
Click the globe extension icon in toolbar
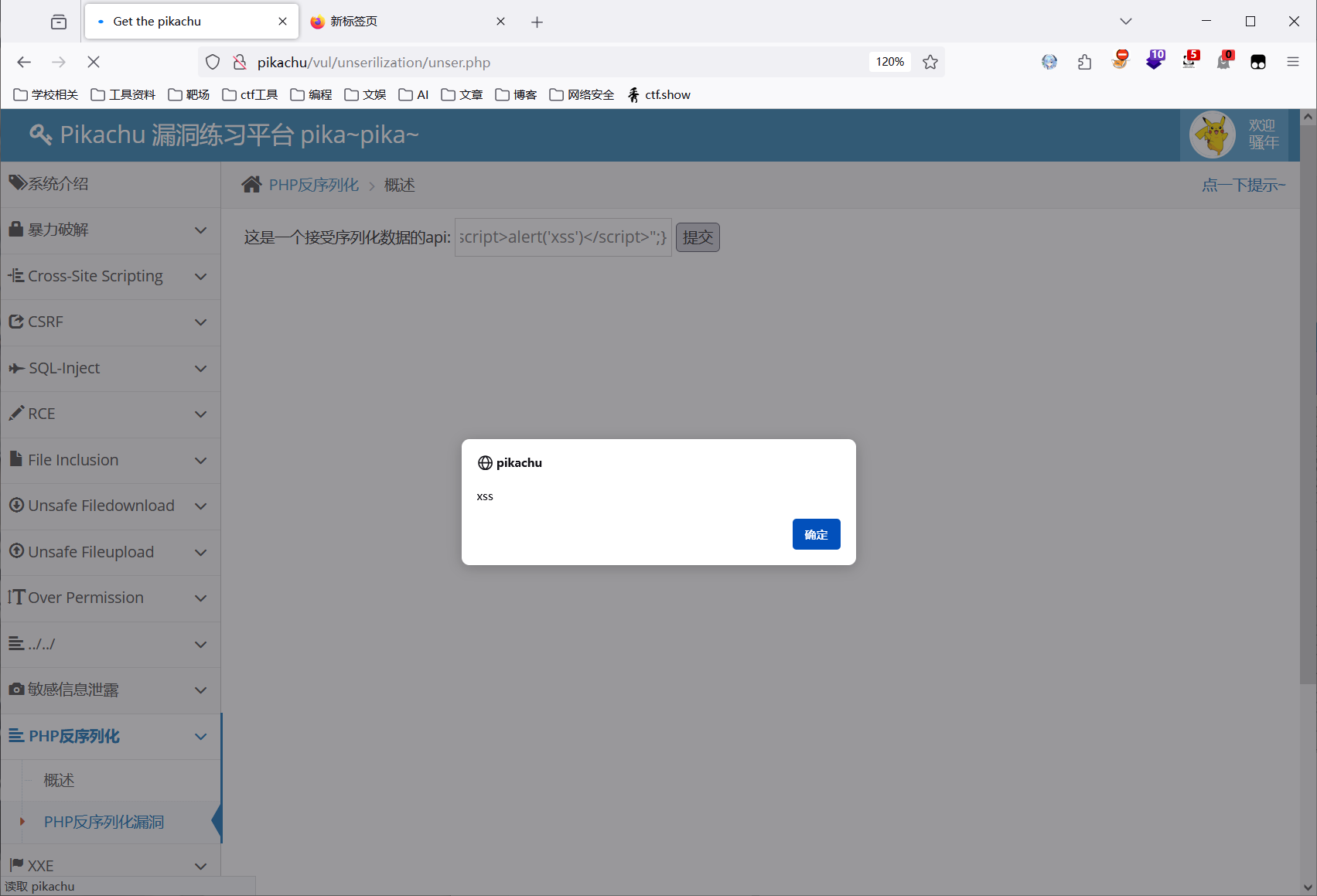pos(1049,62)
